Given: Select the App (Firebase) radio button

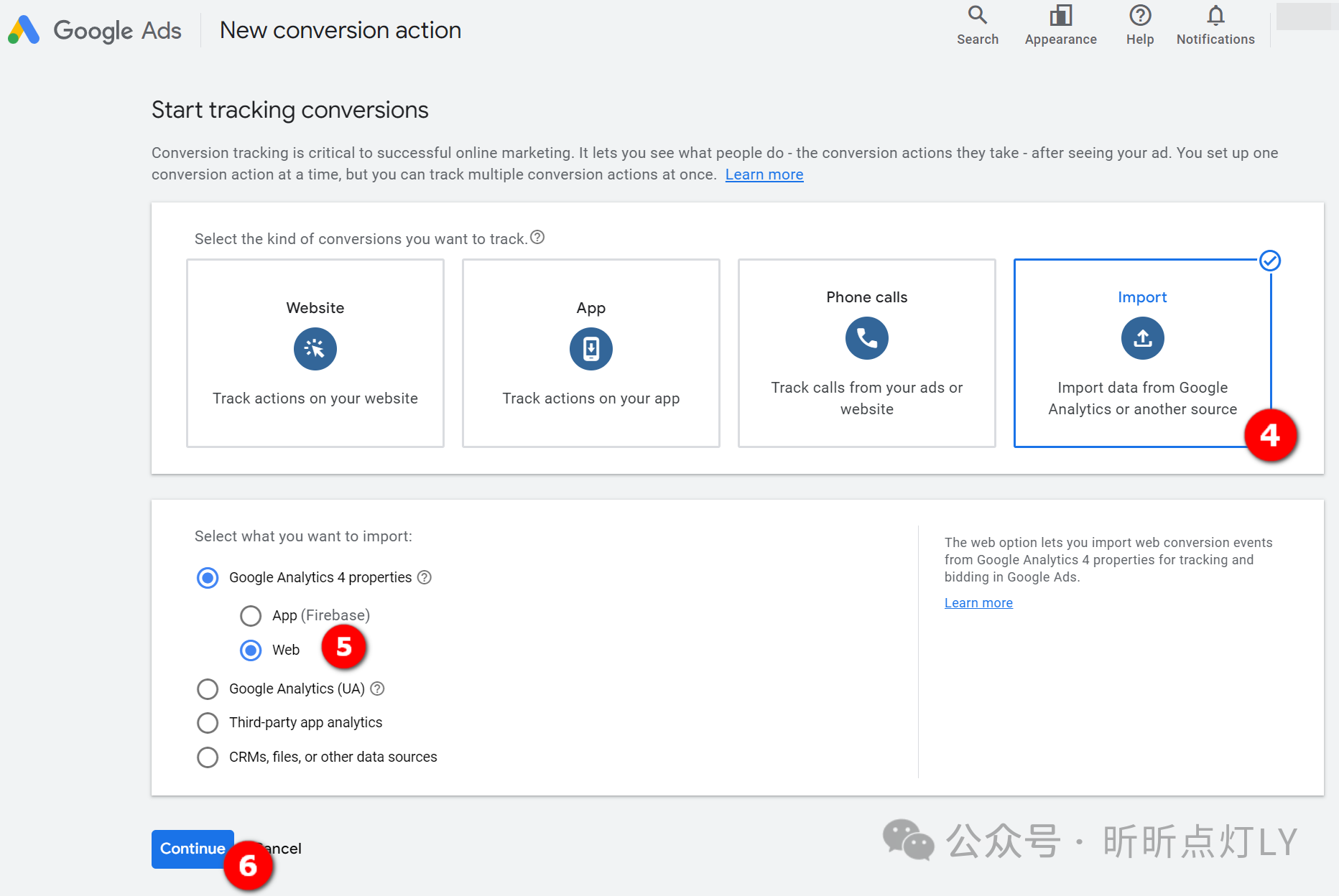Looking at the screenshot, I should coord(251,615).
